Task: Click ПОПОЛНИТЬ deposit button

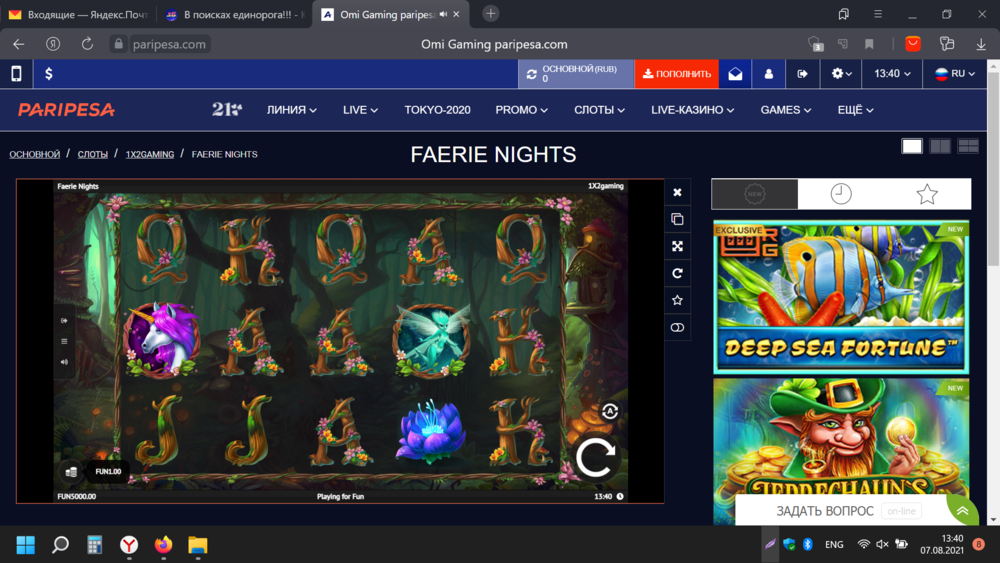Action: (677, 74)
